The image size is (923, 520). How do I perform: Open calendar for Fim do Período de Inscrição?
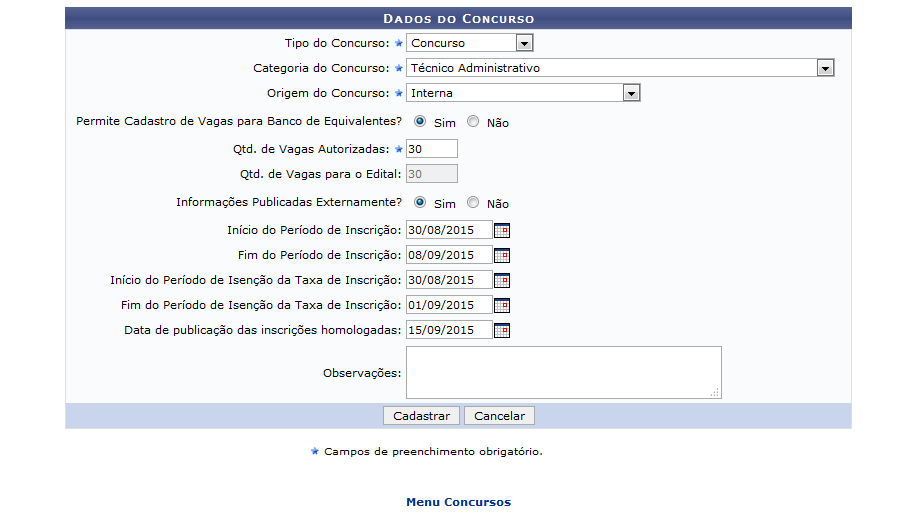[x=502, y=255]
